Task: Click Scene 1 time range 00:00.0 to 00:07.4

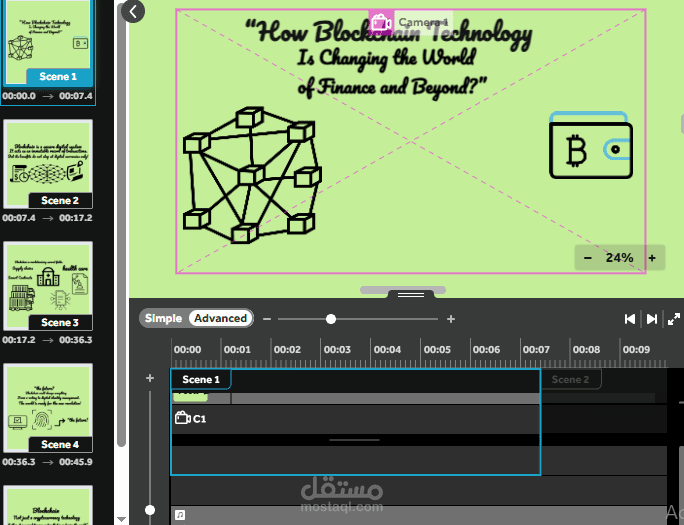Action: [47, 96]
